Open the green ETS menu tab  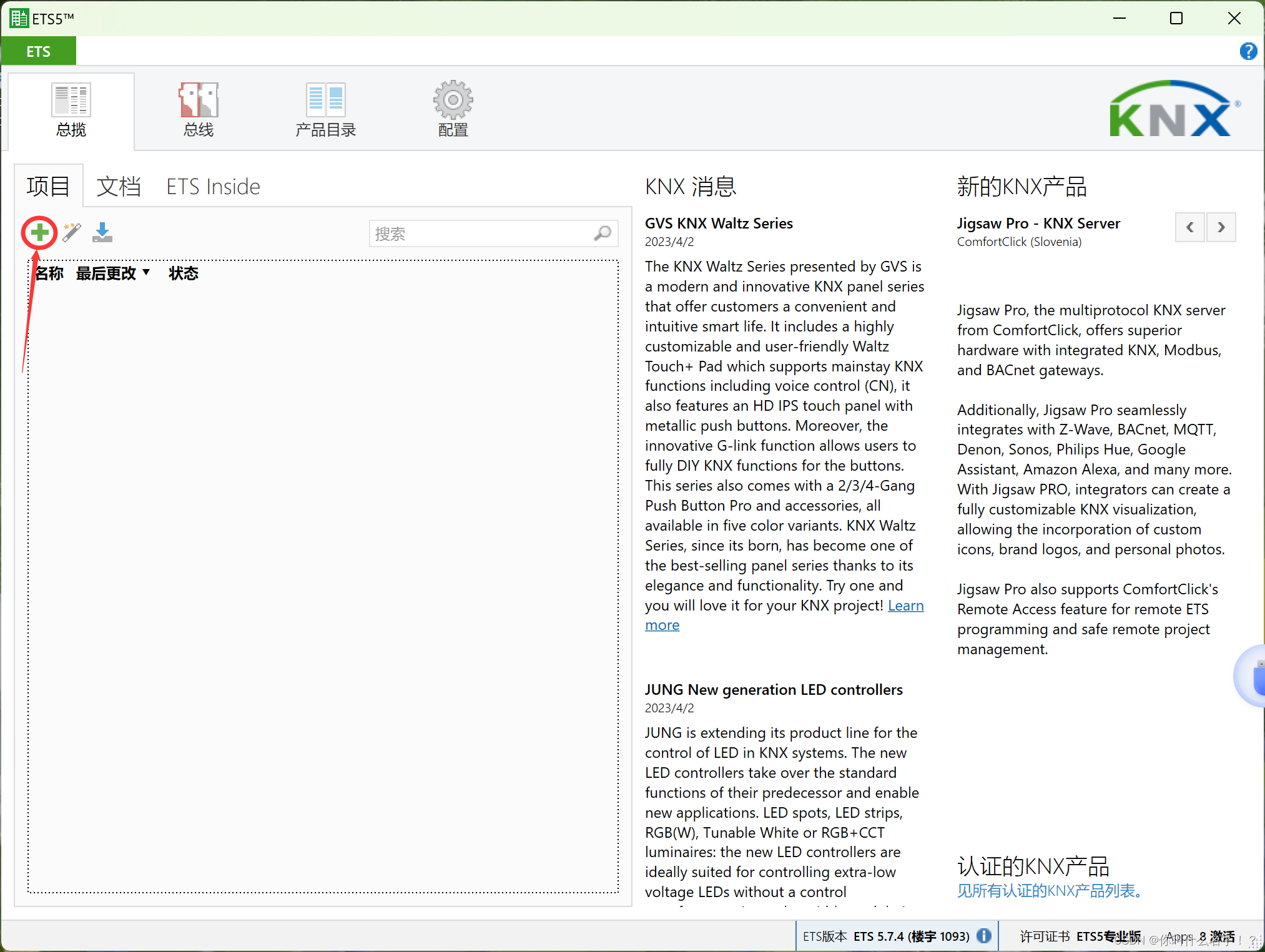(x=38, y=51)
